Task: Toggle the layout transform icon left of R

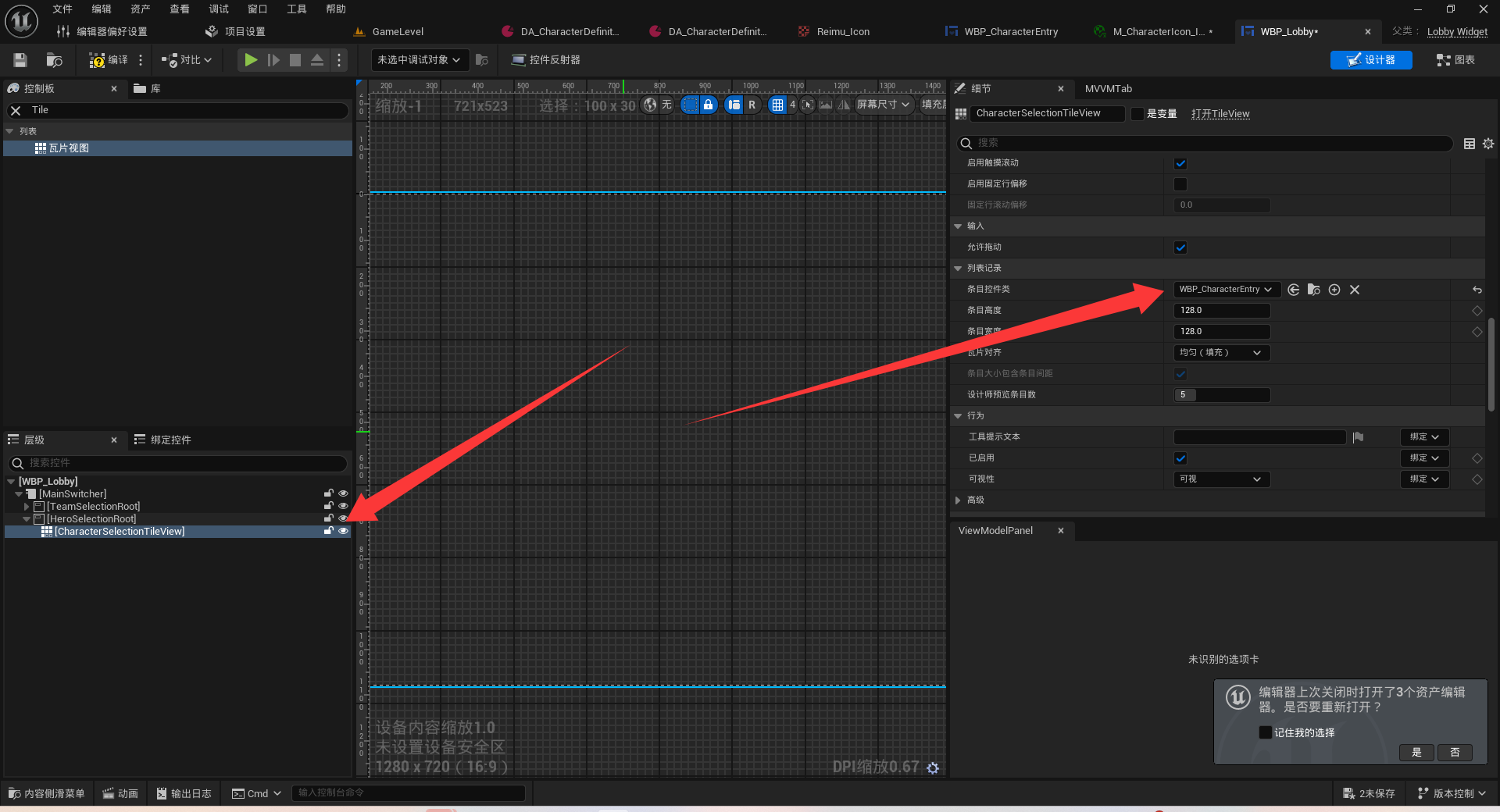Action: tap(734, 105)
